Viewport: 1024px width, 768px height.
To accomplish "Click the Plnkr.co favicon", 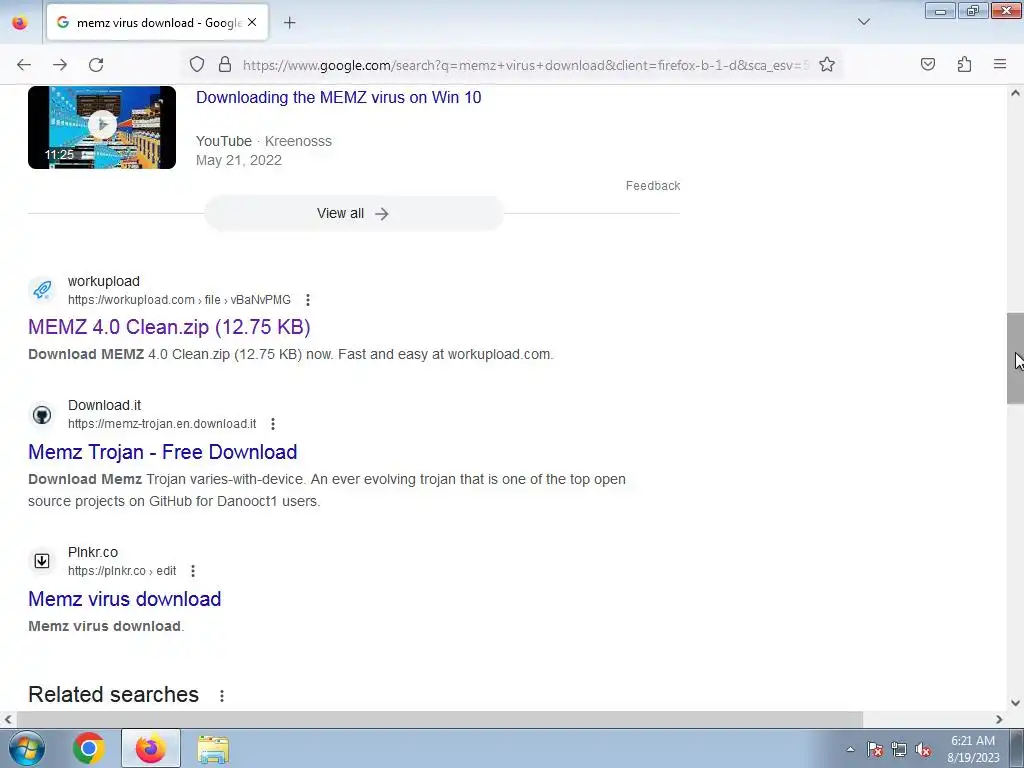I will [42, 561].
